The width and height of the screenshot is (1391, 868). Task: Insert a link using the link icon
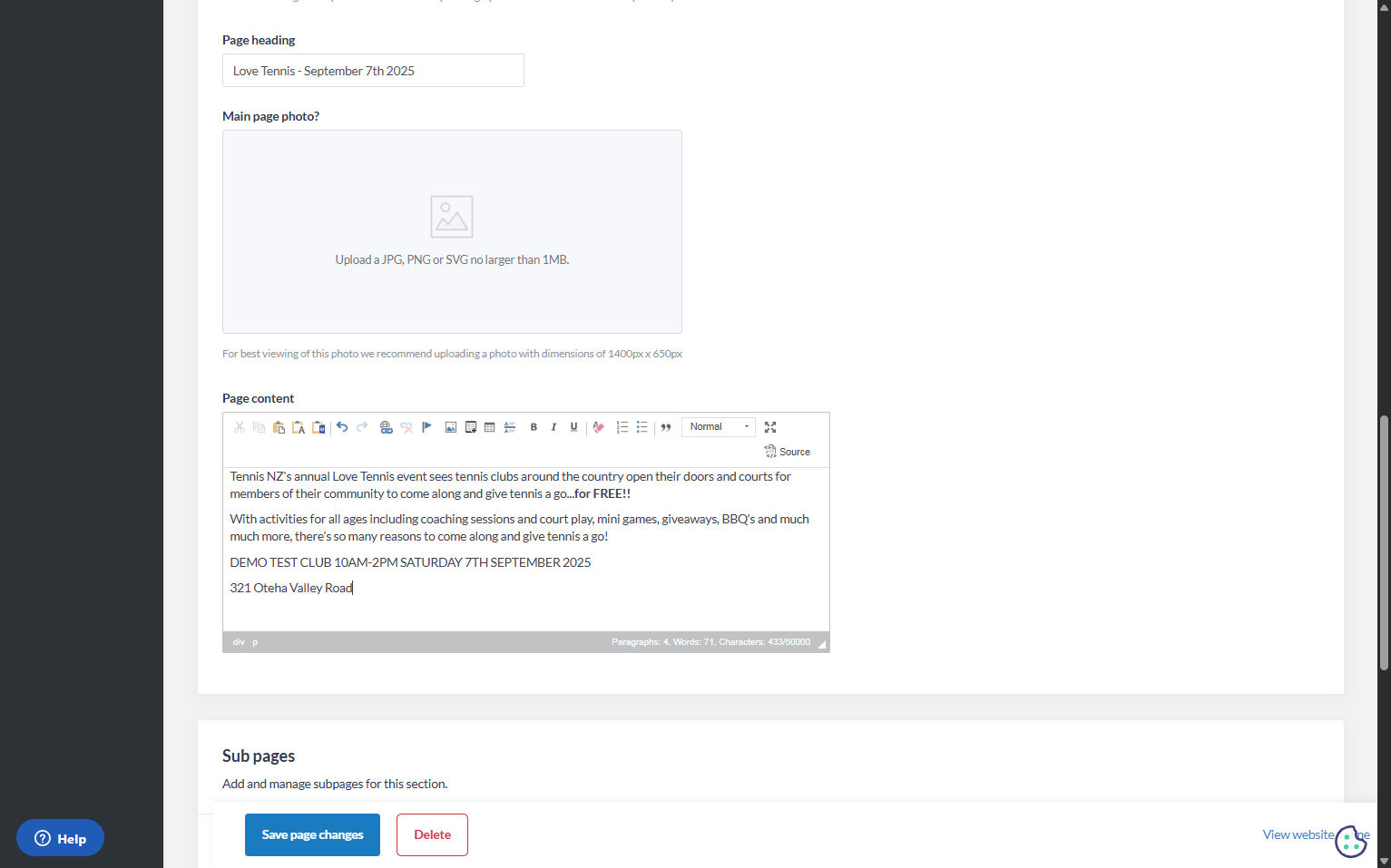(387, 427)
